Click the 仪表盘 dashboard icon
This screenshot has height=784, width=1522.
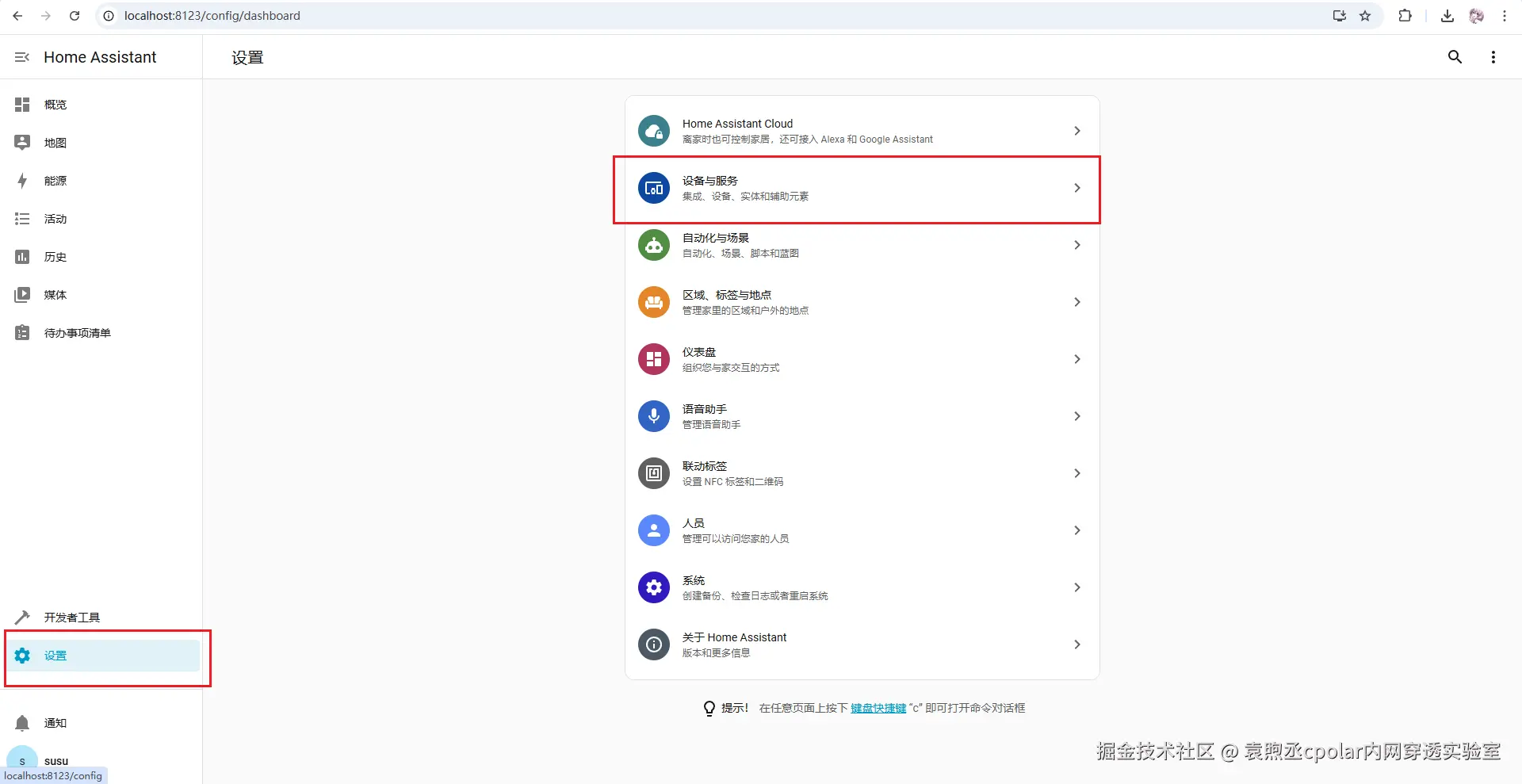pos(654,359)
